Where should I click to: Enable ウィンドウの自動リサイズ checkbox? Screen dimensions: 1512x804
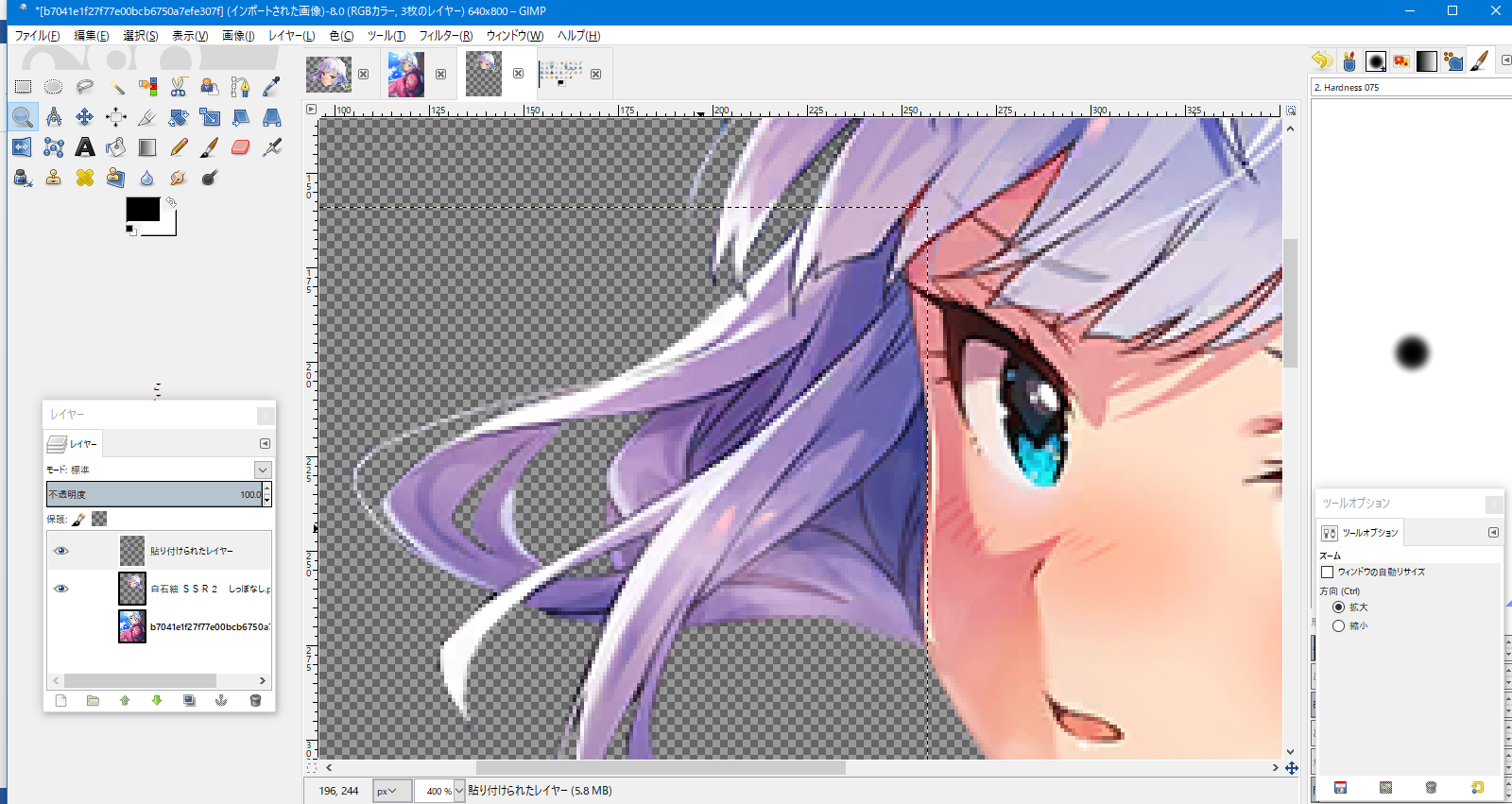tap(1327, 572)
